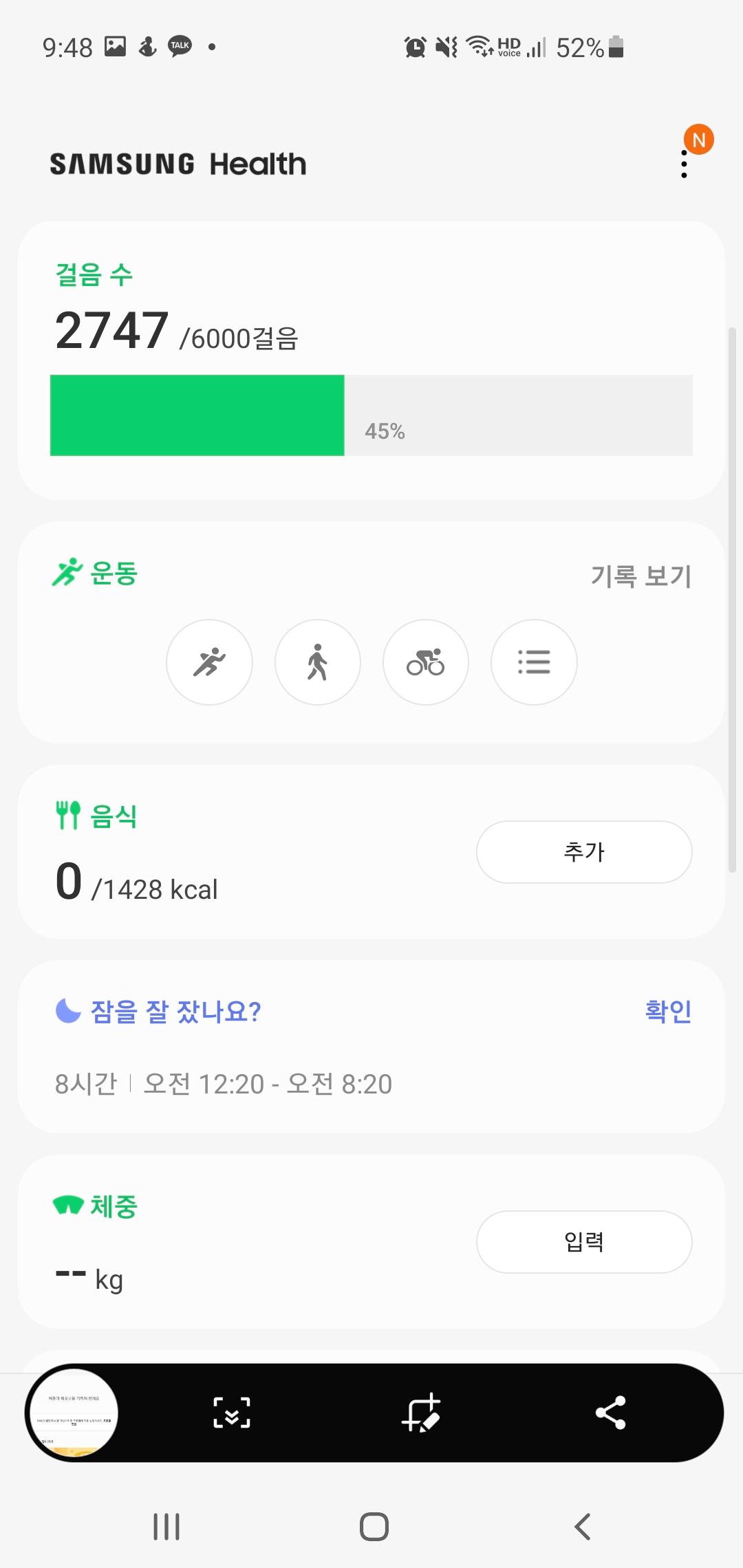
Task: Open the screenshot preview thumbnail
Action: pos(72,1413)
